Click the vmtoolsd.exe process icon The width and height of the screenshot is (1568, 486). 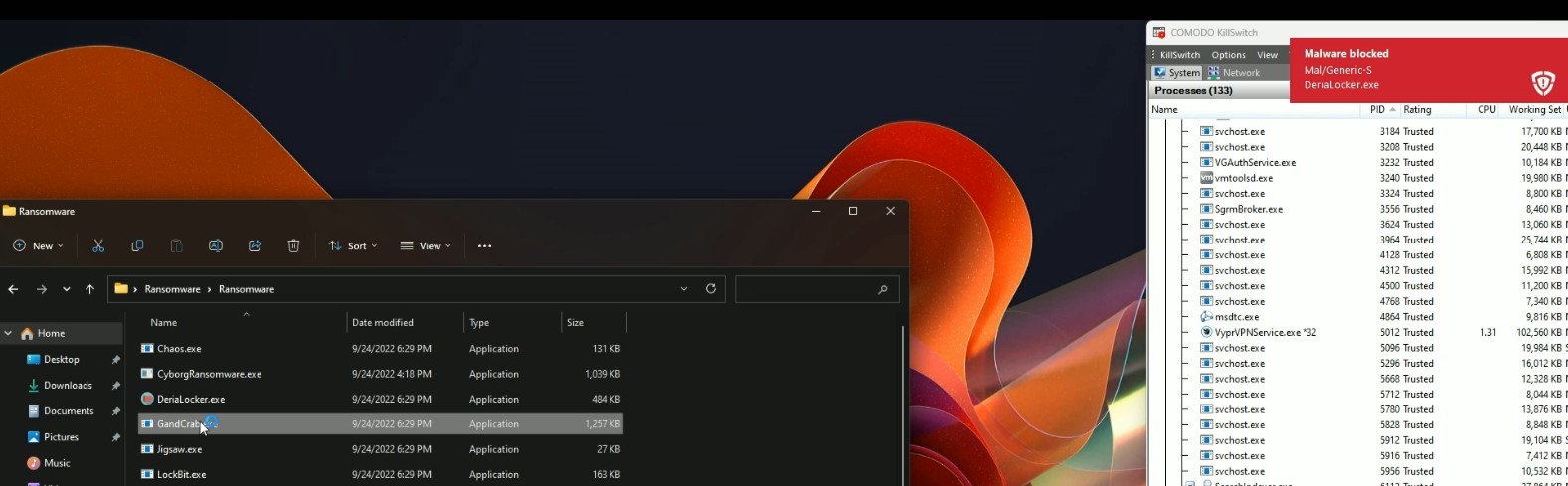pyautogui.click(x=1206, y=178)
